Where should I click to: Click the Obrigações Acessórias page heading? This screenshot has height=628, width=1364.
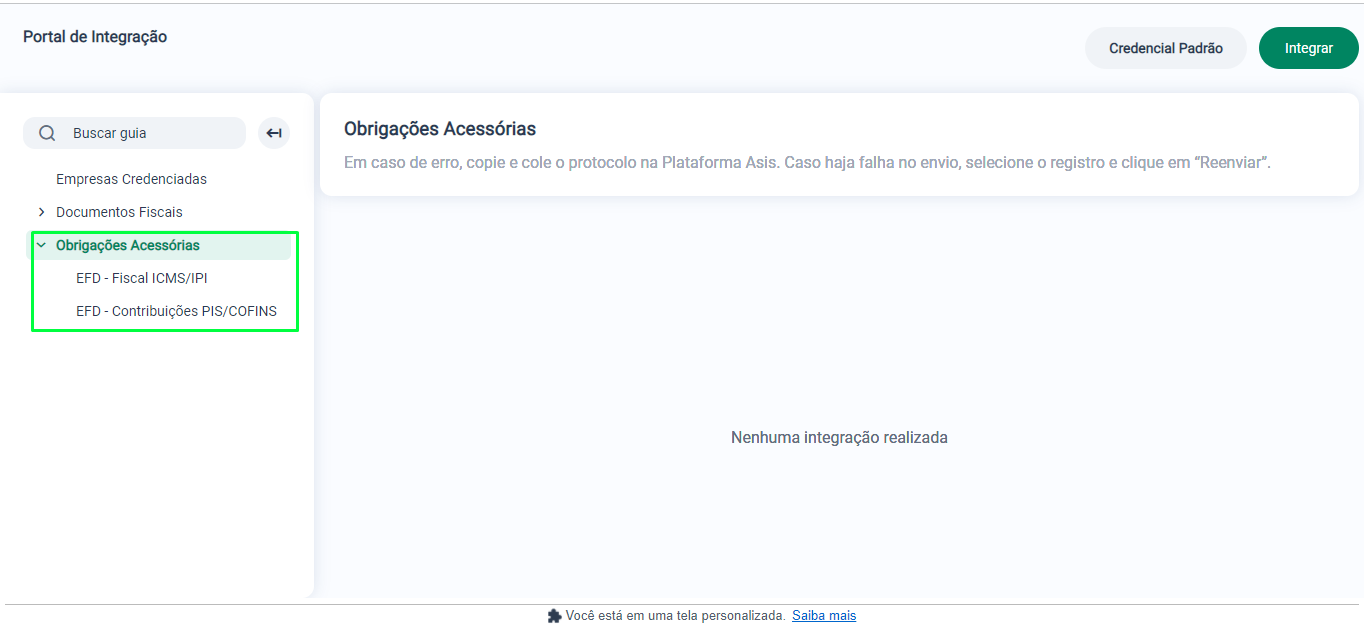440,129
